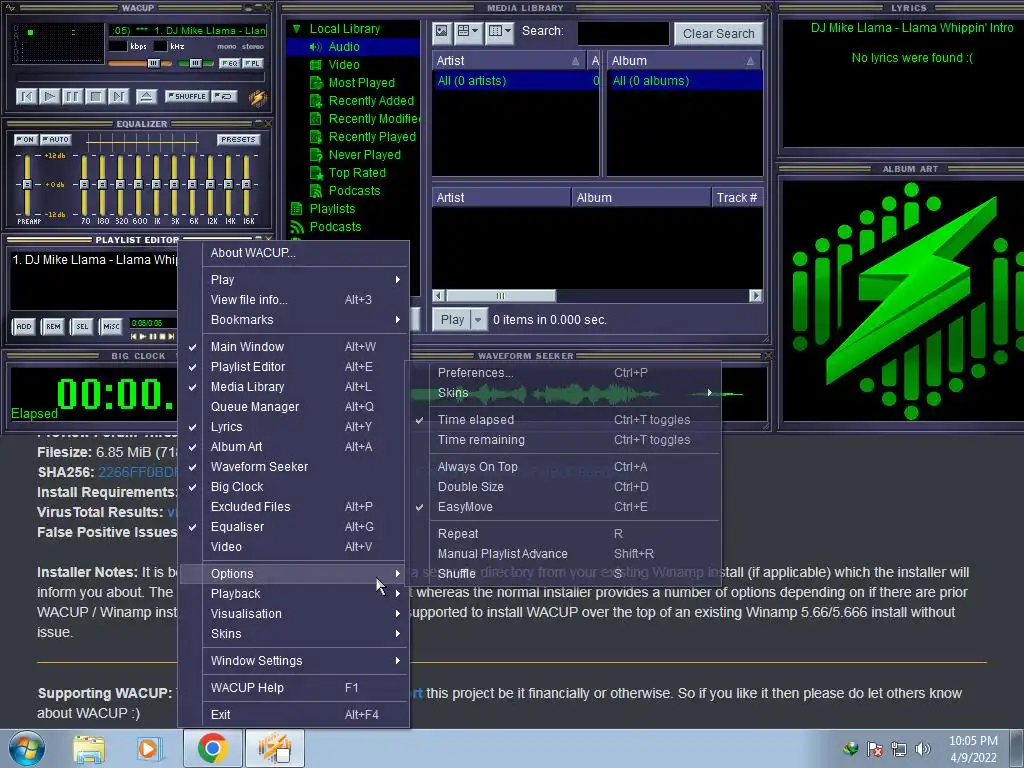Click the Previous track button in WACUP
The image size is (1024, 768).
pyautogui.click(x=26, y=97)
